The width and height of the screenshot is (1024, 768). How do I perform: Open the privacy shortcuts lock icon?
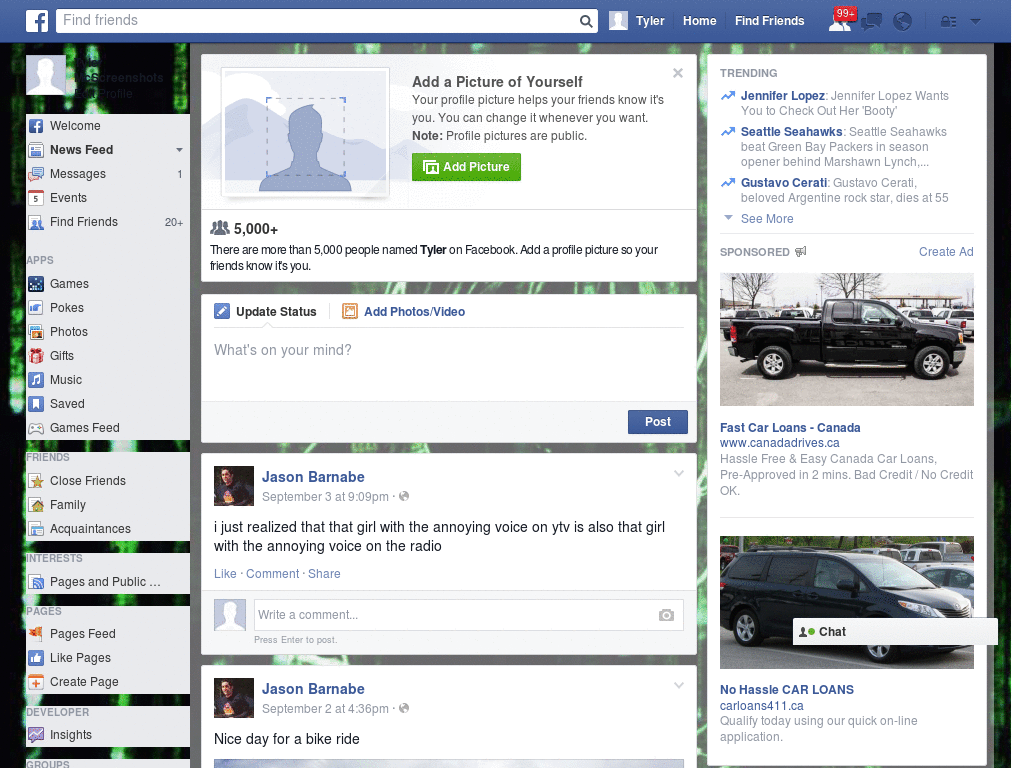click(x=948, y=22)
